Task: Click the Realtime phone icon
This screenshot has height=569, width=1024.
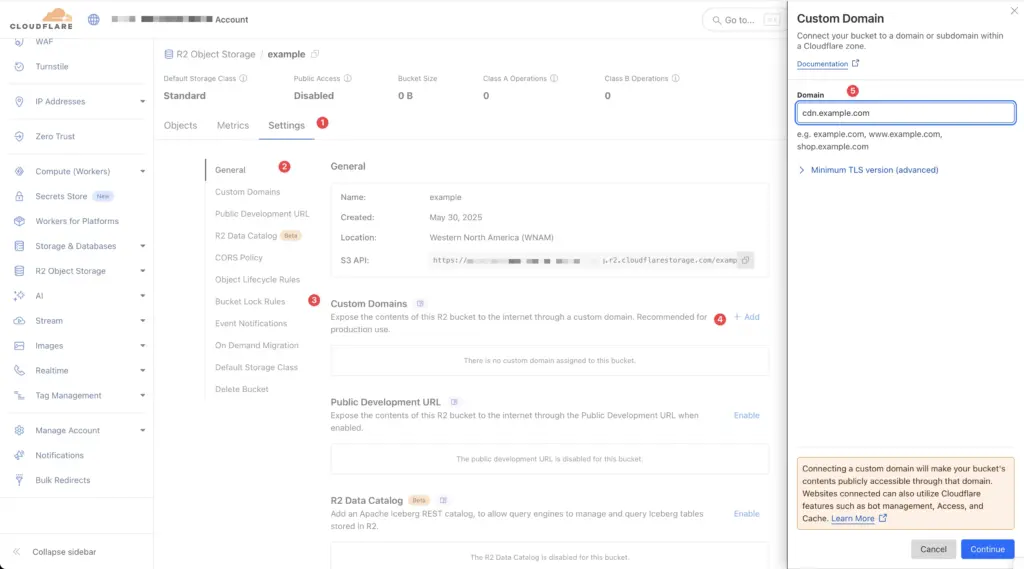Action: pyautogui.click(x=19, y=370)
